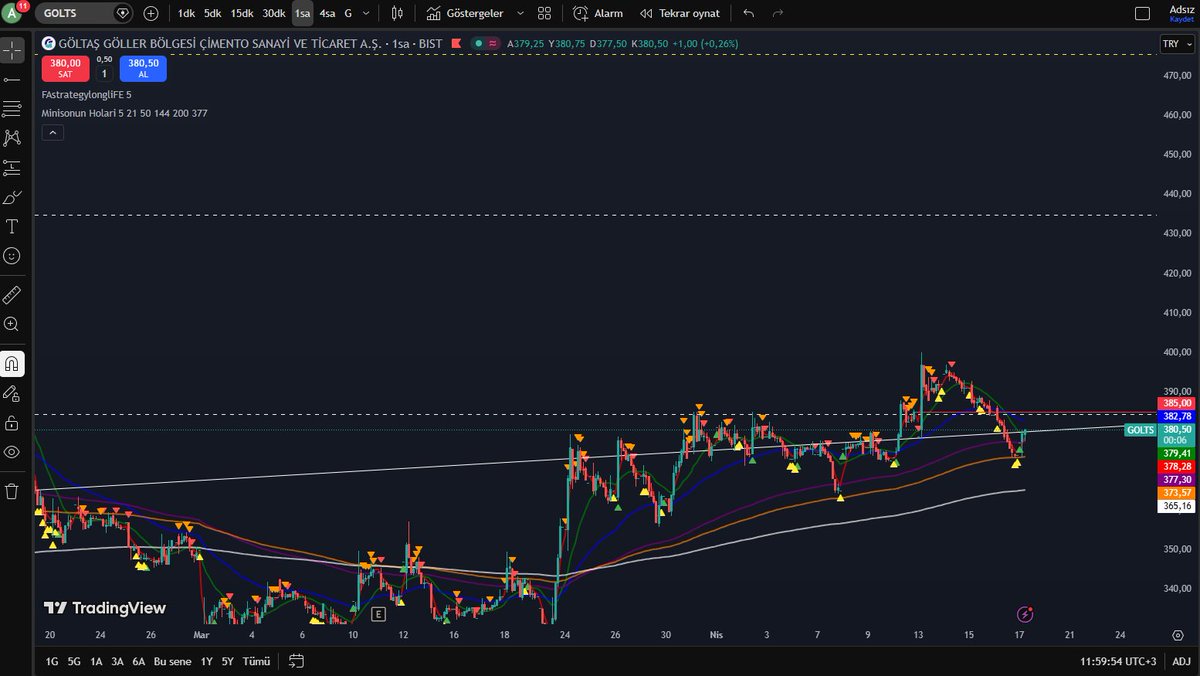The width and height of the screenshot is (1200, 676).
Task: Set the date range to 1G
Action: [x=51, y=661]
